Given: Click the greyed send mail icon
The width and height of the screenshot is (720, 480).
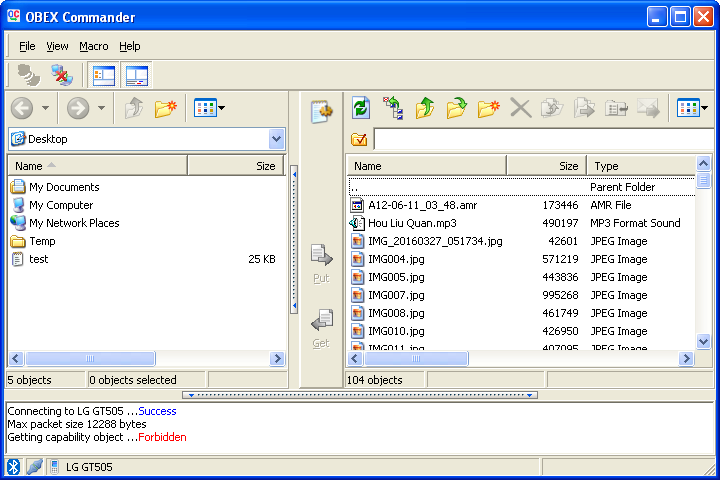Looking at the screenshot, I should (648, 108).
